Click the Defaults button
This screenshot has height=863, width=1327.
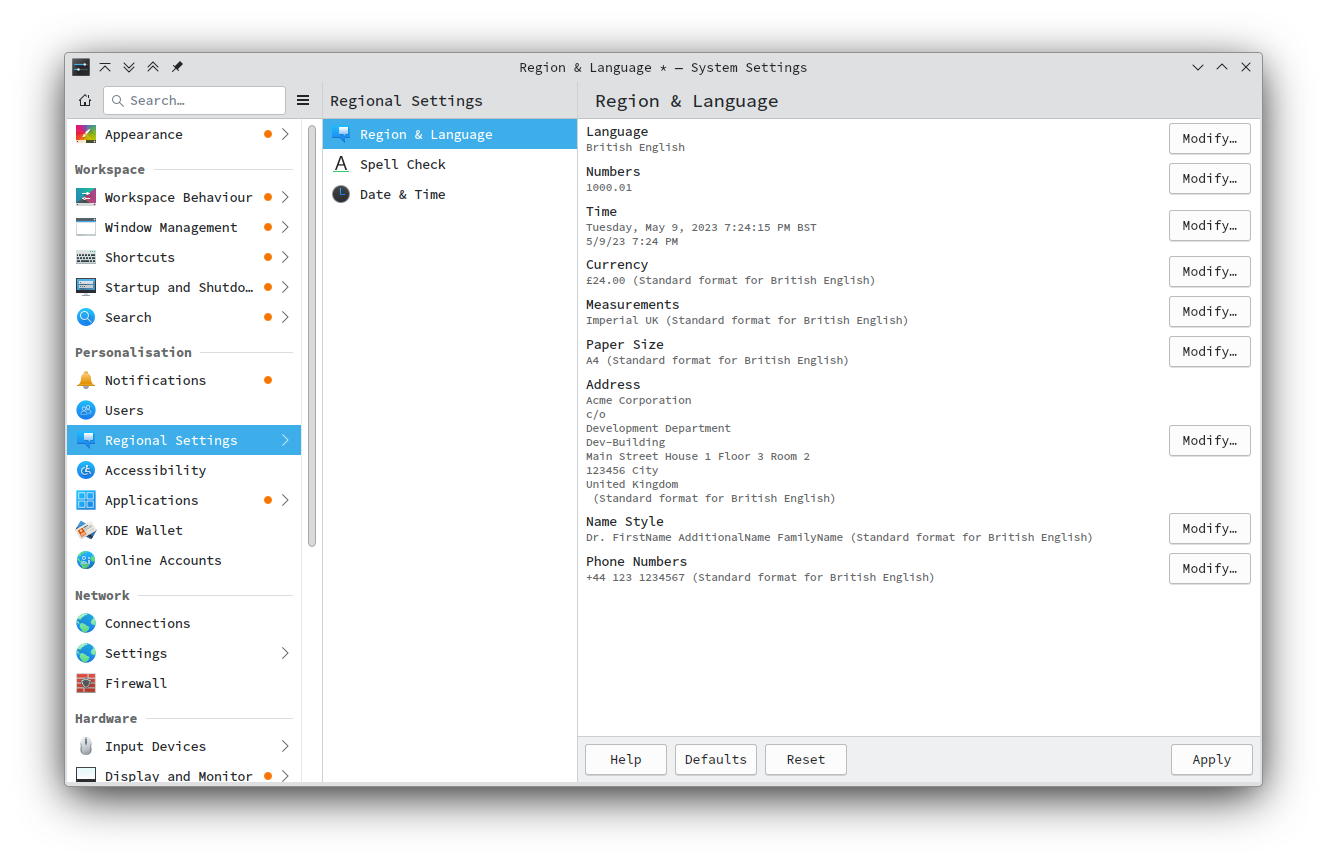(716, 760)
